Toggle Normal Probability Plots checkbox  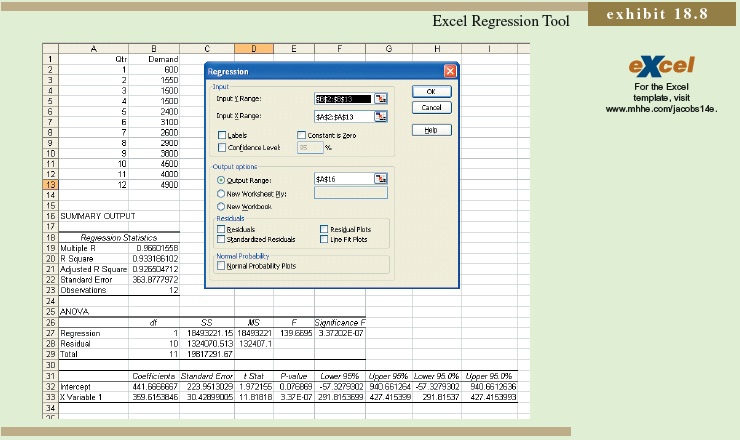[x=222, y=266]
